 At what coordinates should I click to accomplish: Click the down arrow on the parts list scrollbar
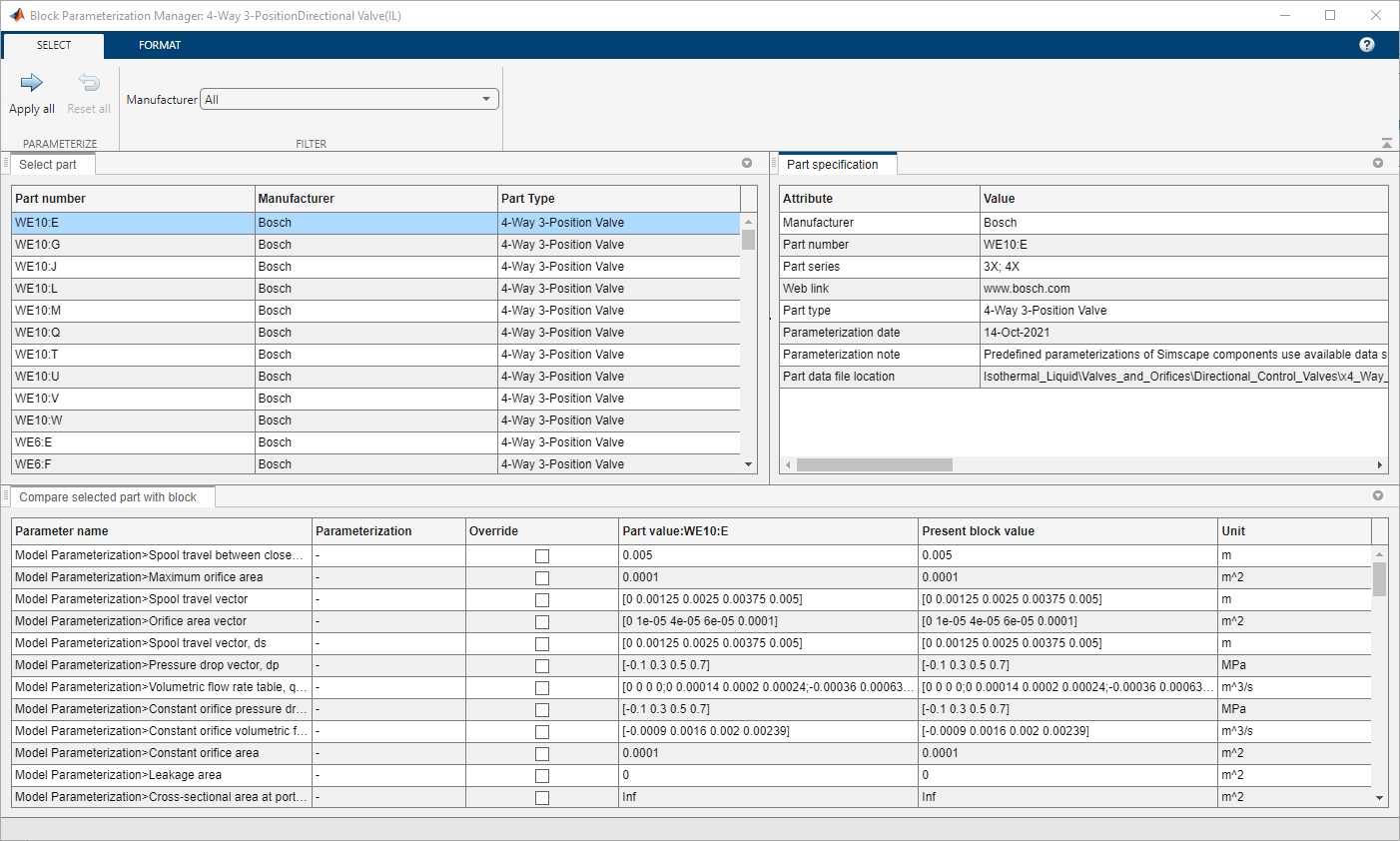click(x=748, y=463)
